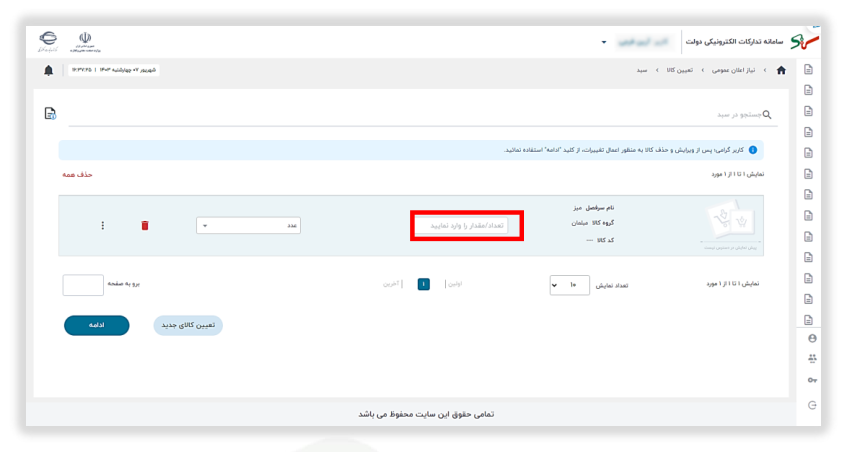The height and width of the screenshot is (452, 847).
Task: Click the red trash icon for the میز item
Action: tap(145, 225)
